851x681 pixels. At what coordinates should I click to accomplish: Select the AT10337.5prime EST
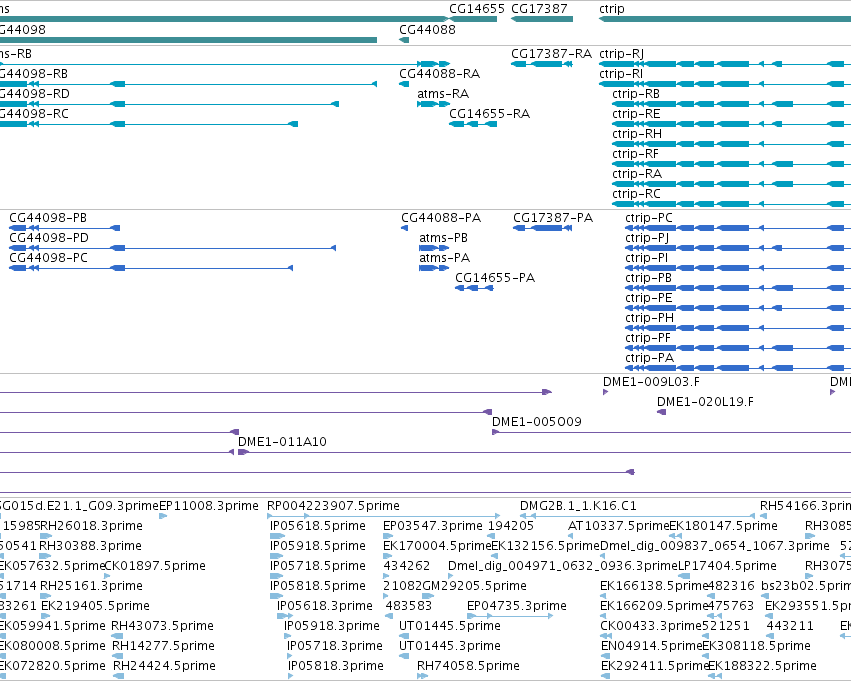(570, 536)
